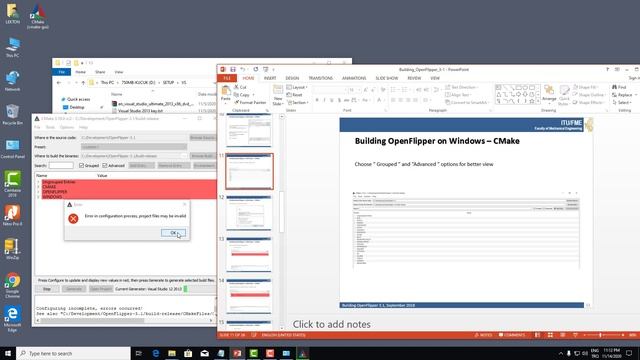Open the CMake Help menu
Screen dimensions: 640x360
pos(83,127)
